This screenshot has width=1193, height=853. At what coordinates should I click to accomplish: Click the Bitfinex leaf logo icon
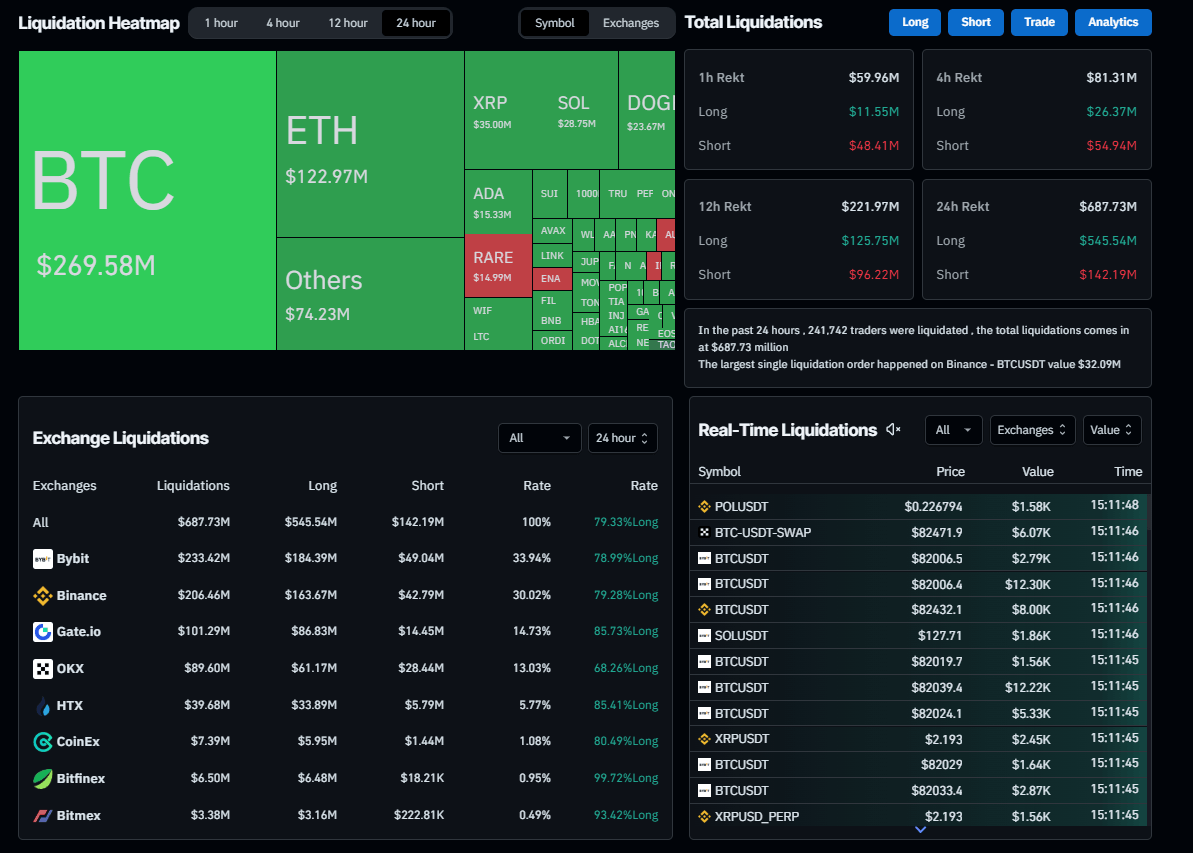(43, 778)
